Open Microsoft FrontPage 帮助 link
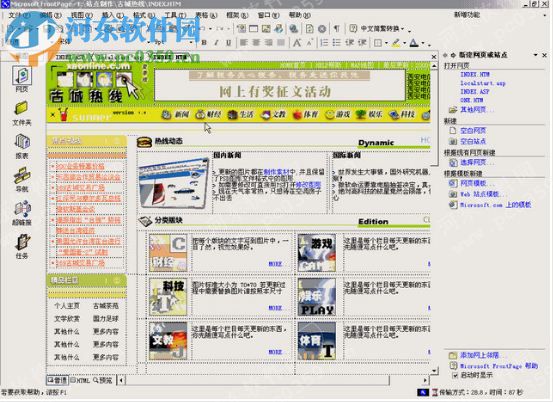The width and height of the screenshot is (553, 402). (499, 366)
